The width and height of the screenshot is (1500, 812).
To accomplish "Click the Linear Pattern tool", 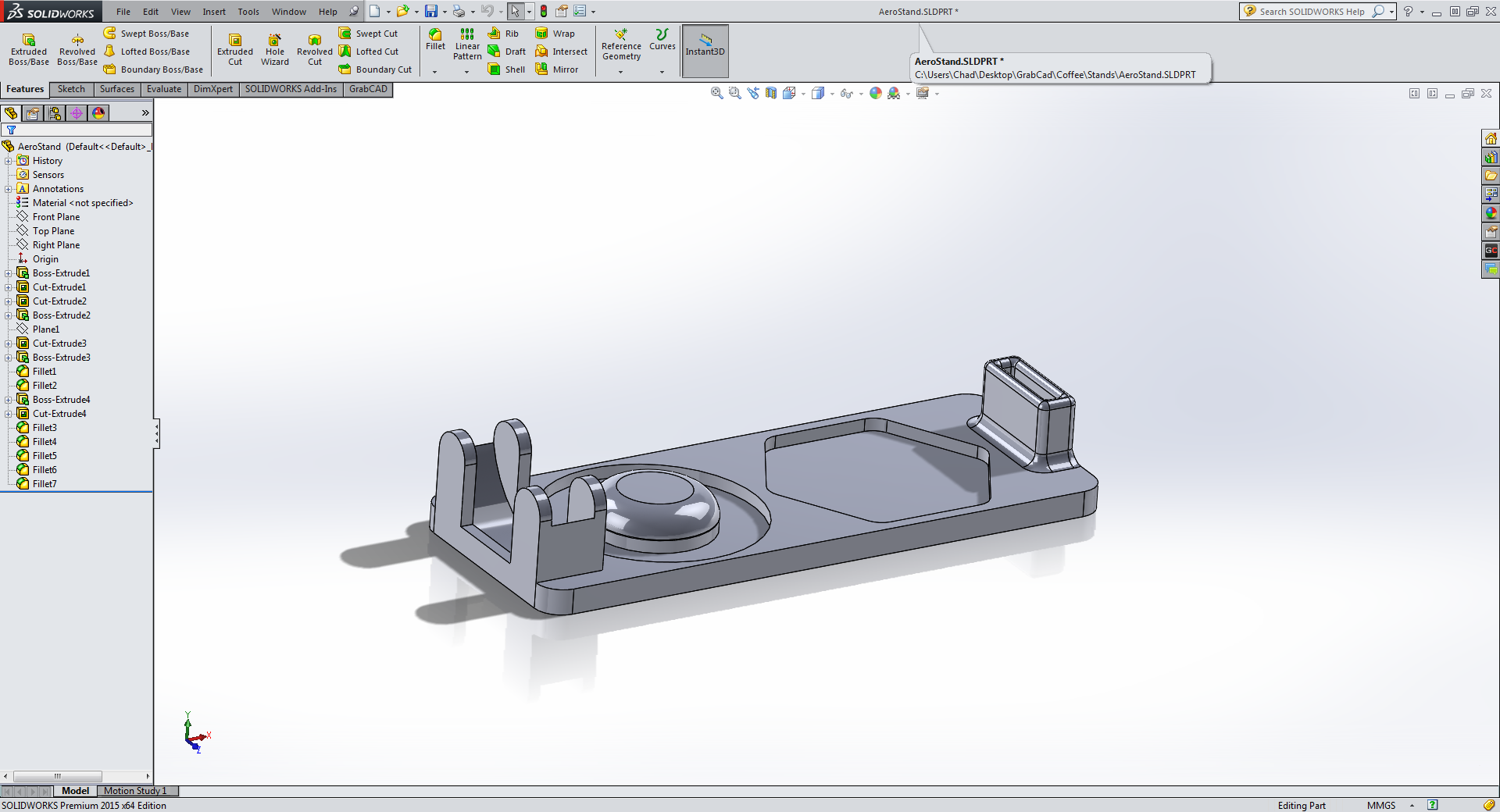I will tap(467, 44).
